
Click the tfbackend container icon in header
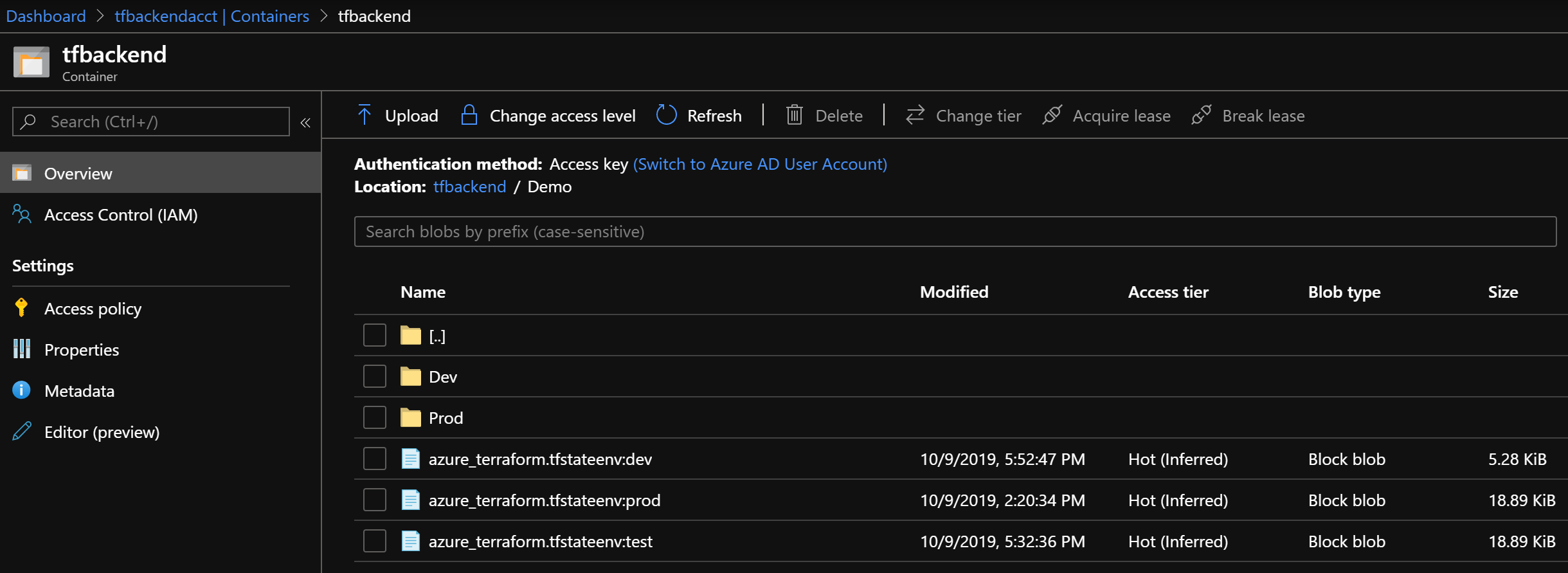(x=32, y=62)
